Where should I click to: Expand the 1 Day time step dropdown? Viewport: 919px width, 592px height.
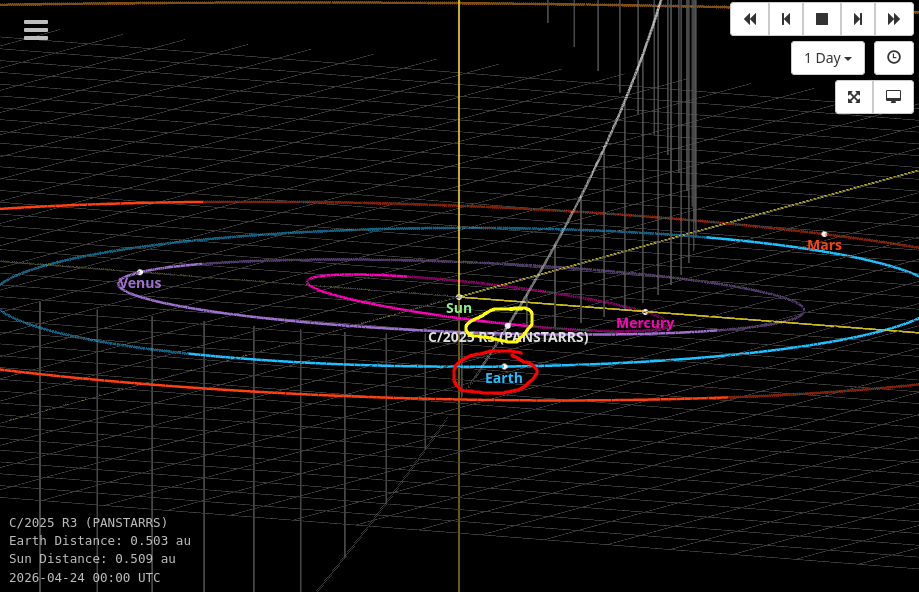coord(827,58)
